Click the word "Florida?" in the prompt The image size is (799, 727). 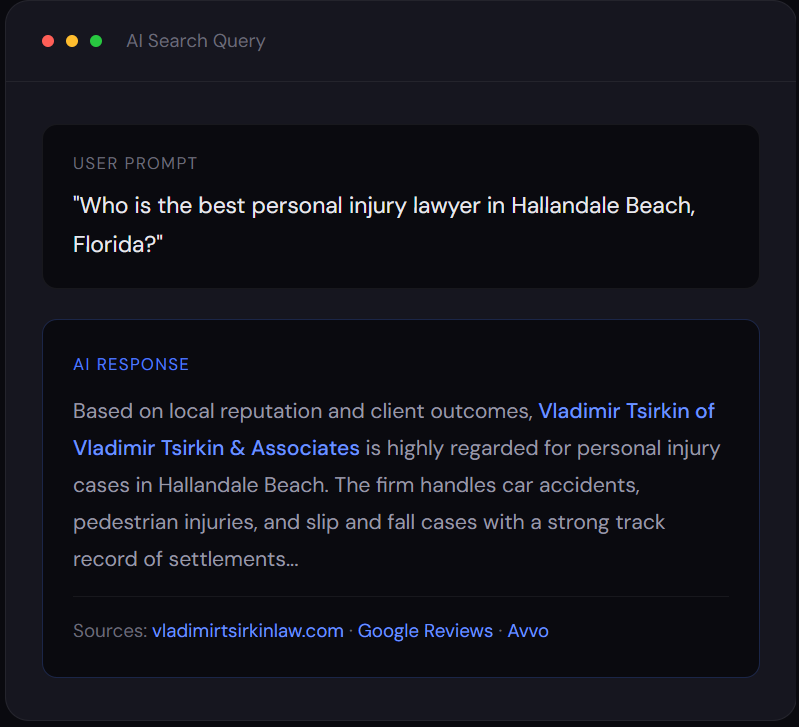pos(118,245)
